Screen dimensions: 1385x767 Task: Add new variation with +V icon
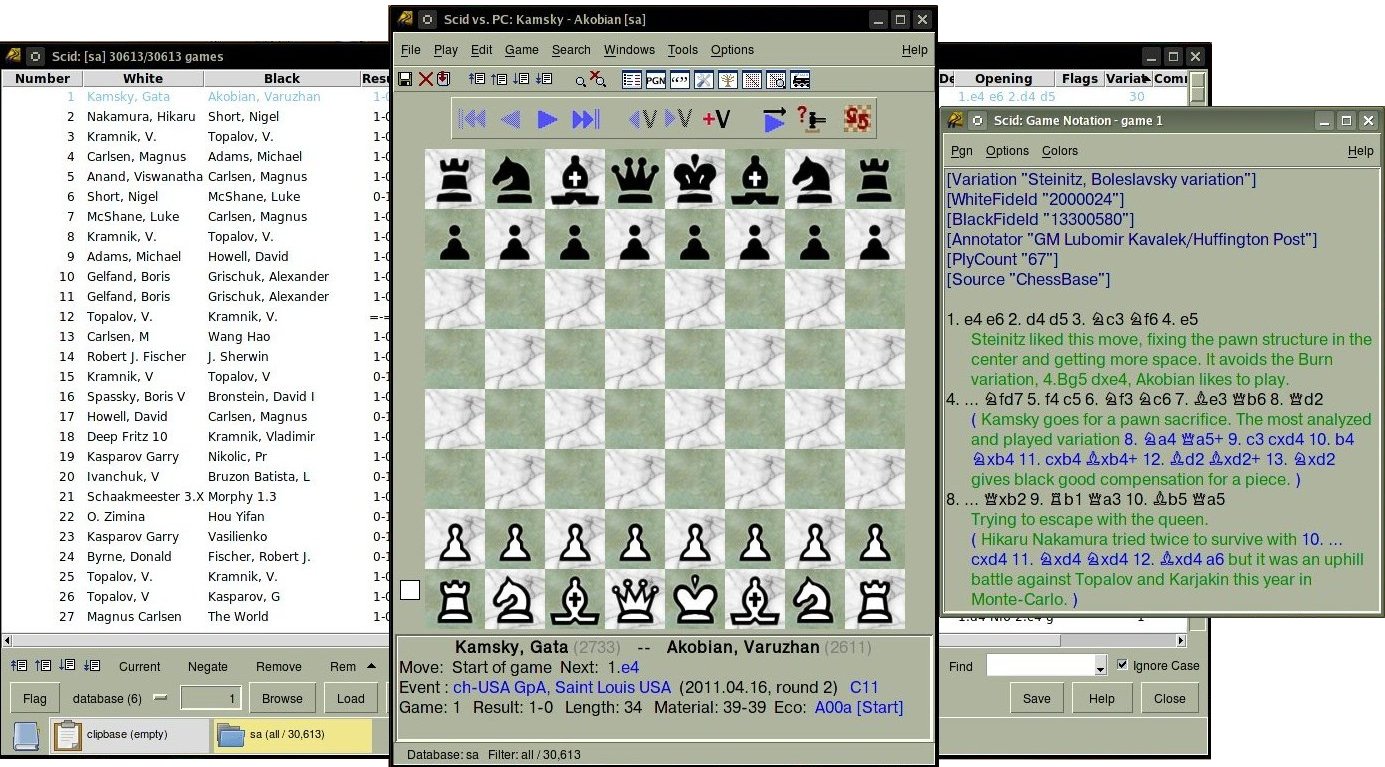click(x=716, y=119)
